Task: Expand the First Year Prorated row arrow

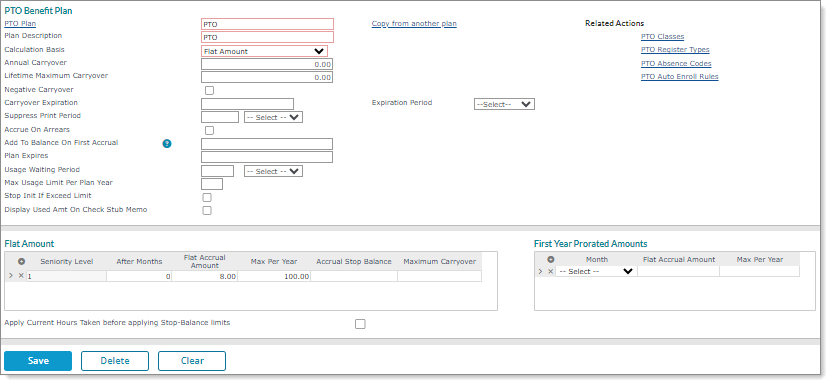Action: (541, 272)
